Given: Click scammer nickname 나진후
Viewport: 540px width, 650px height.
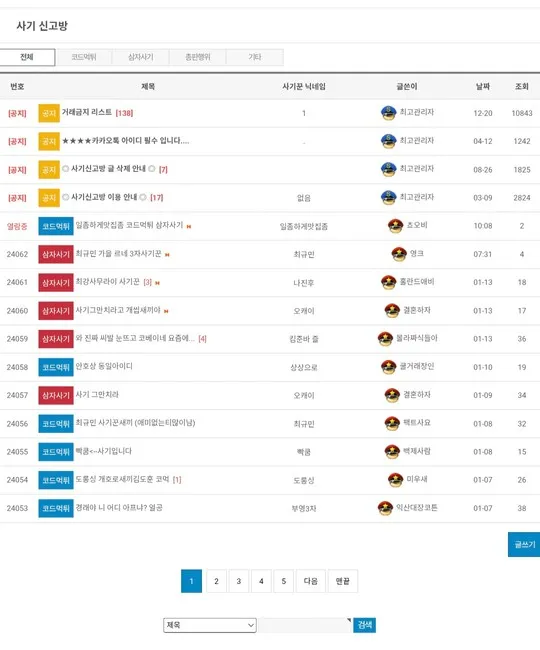Looking at the screenshot, I should coord(304,283).
